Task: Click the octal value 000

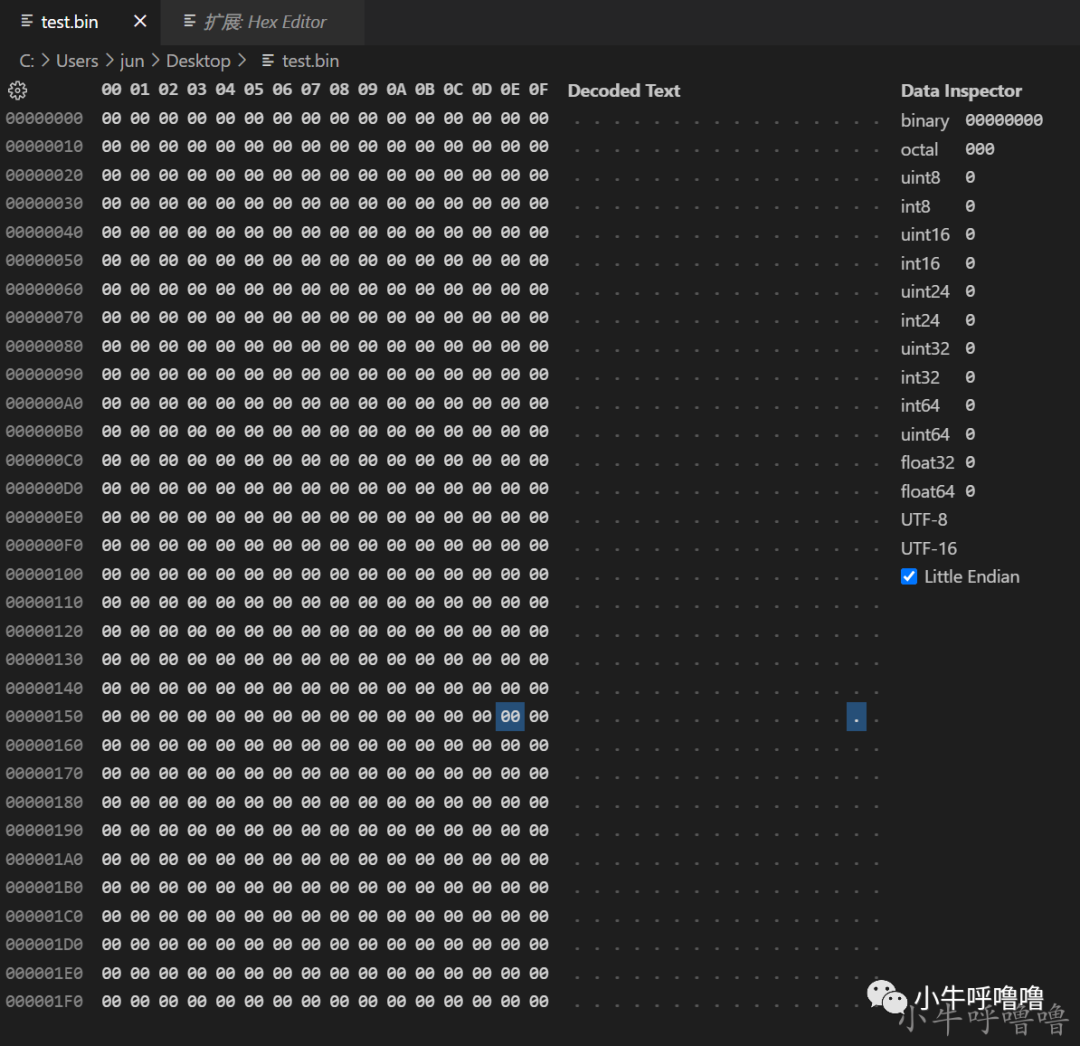Action: [x=980, y=149]
